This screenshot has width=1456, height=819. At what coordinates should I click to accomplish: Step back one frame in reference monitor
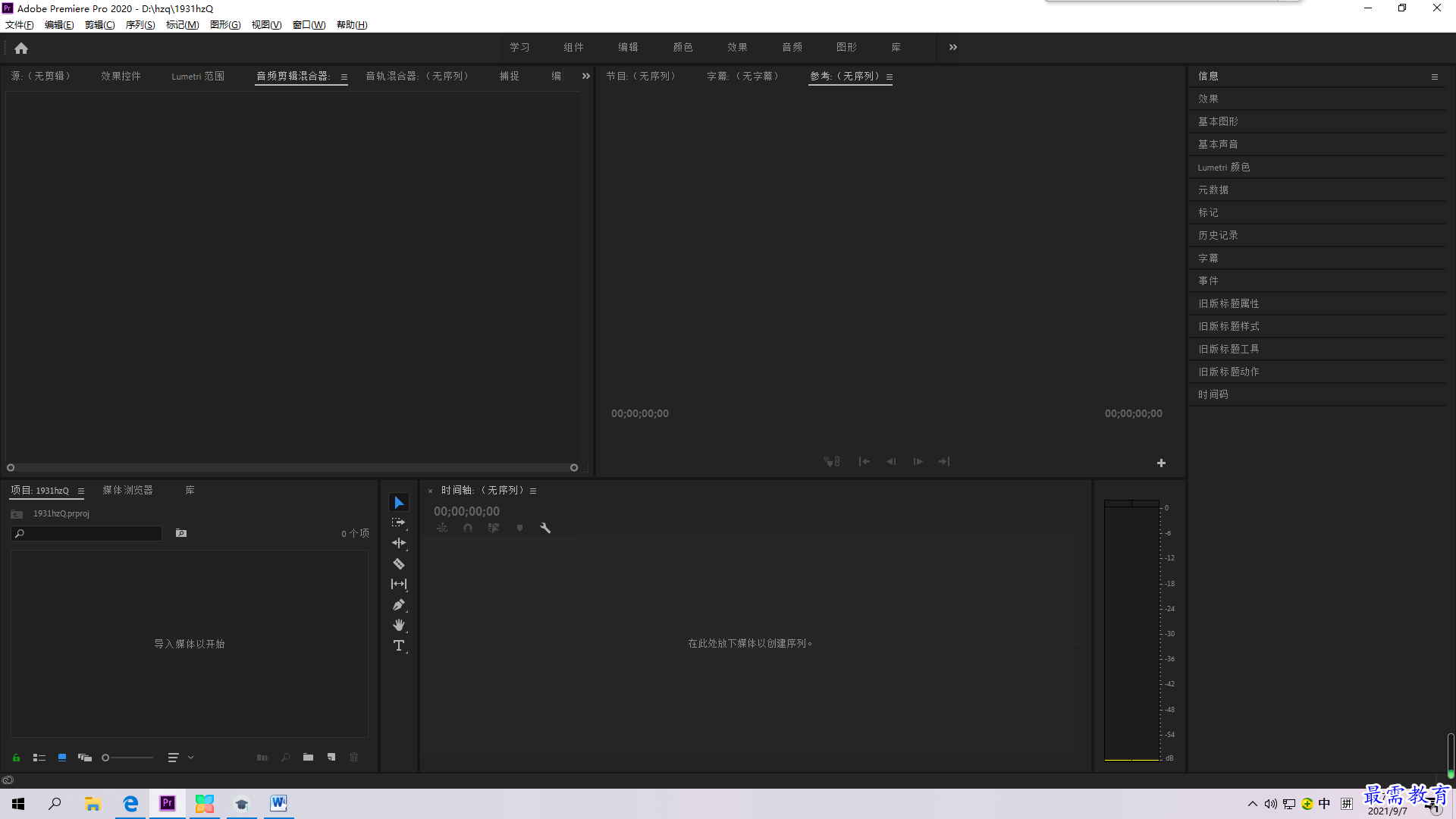(891, 462)
